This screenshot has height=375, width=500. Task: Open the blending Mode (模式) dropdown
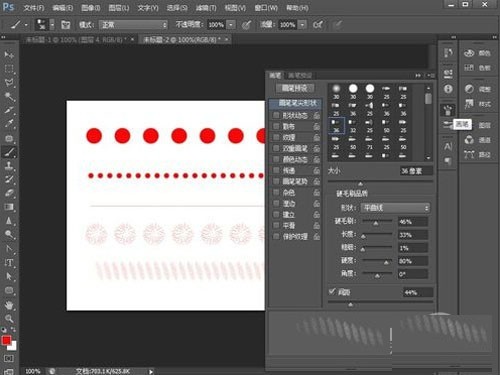coord(133,25)
